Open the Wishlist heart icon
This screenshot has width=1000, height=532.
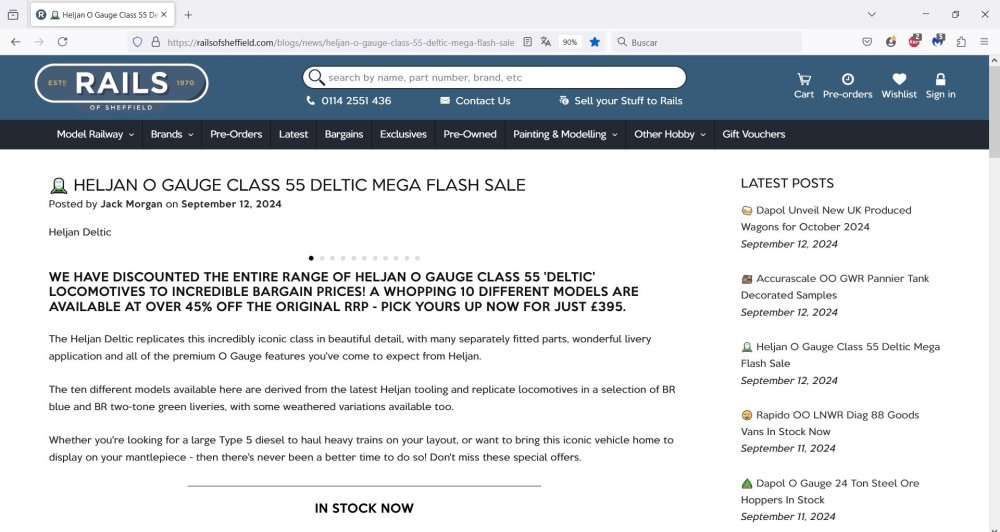click(899, 79)
